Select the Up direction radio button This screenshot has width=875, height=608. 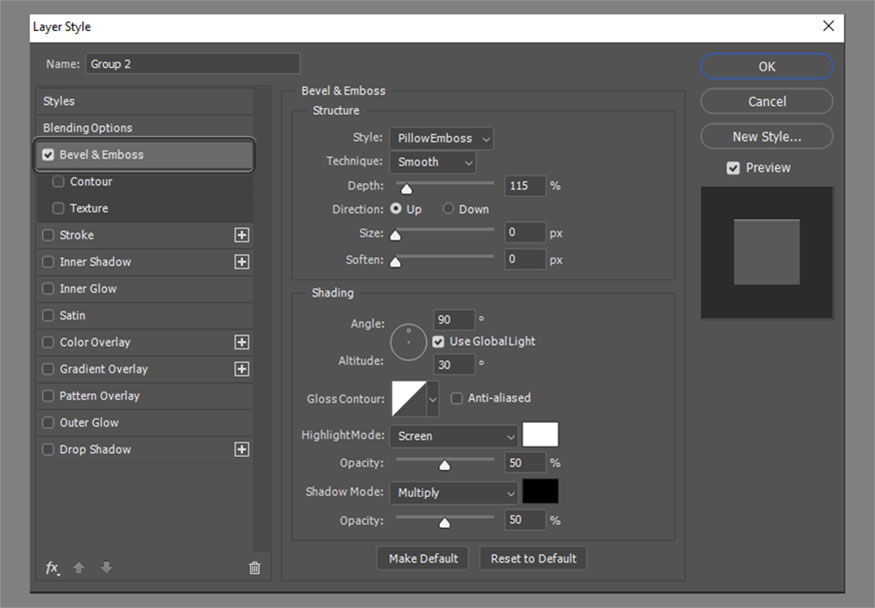[396, 209]
